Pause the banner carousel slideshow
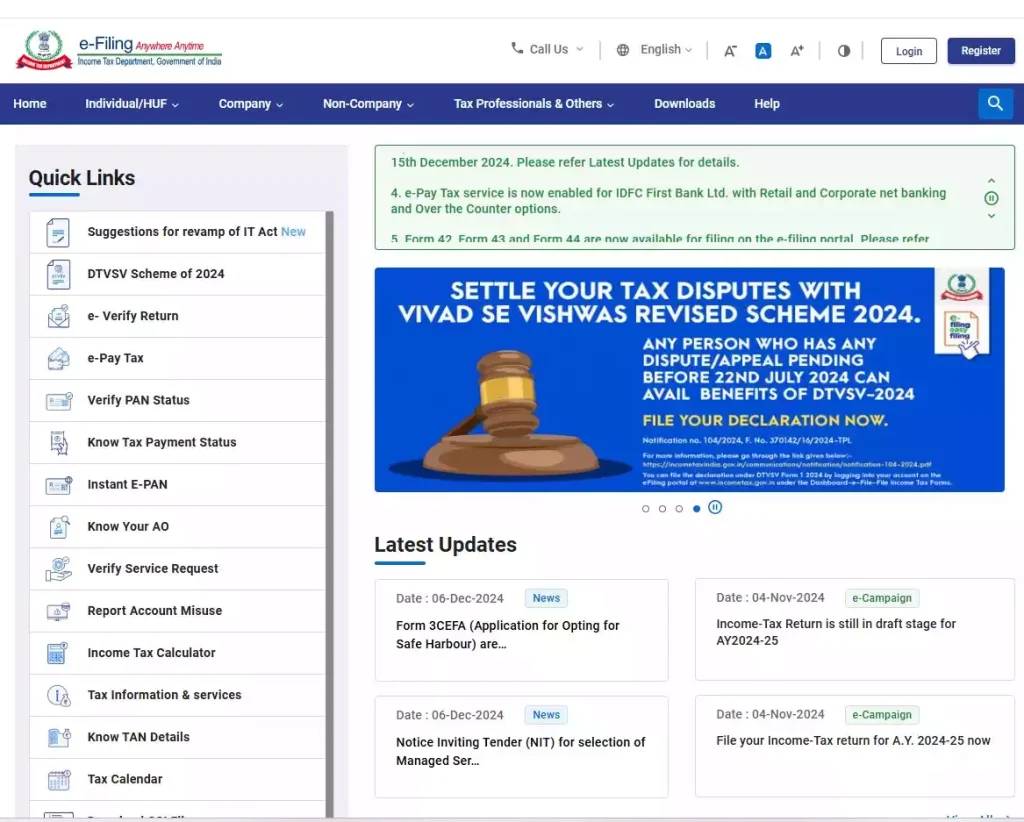The image size is (1024, 822). [715, 508]
